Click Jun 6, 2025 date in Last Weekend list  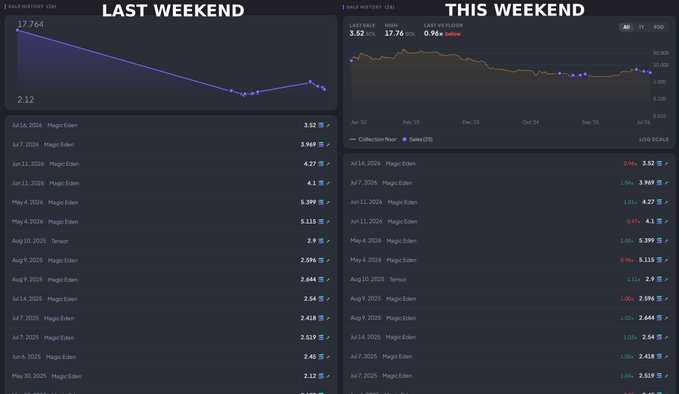26,357
